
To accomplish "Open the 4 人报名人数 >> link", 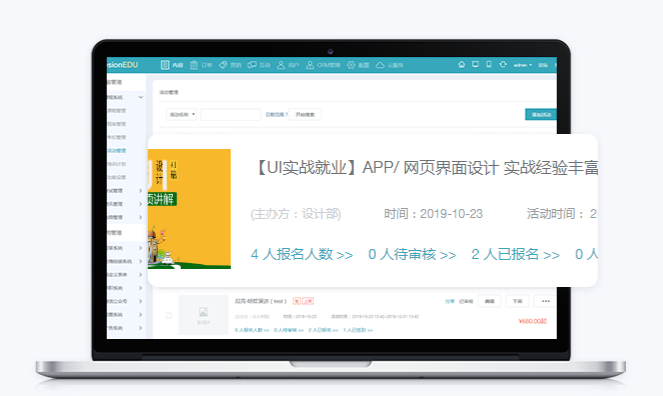I will tap(301, 254).
